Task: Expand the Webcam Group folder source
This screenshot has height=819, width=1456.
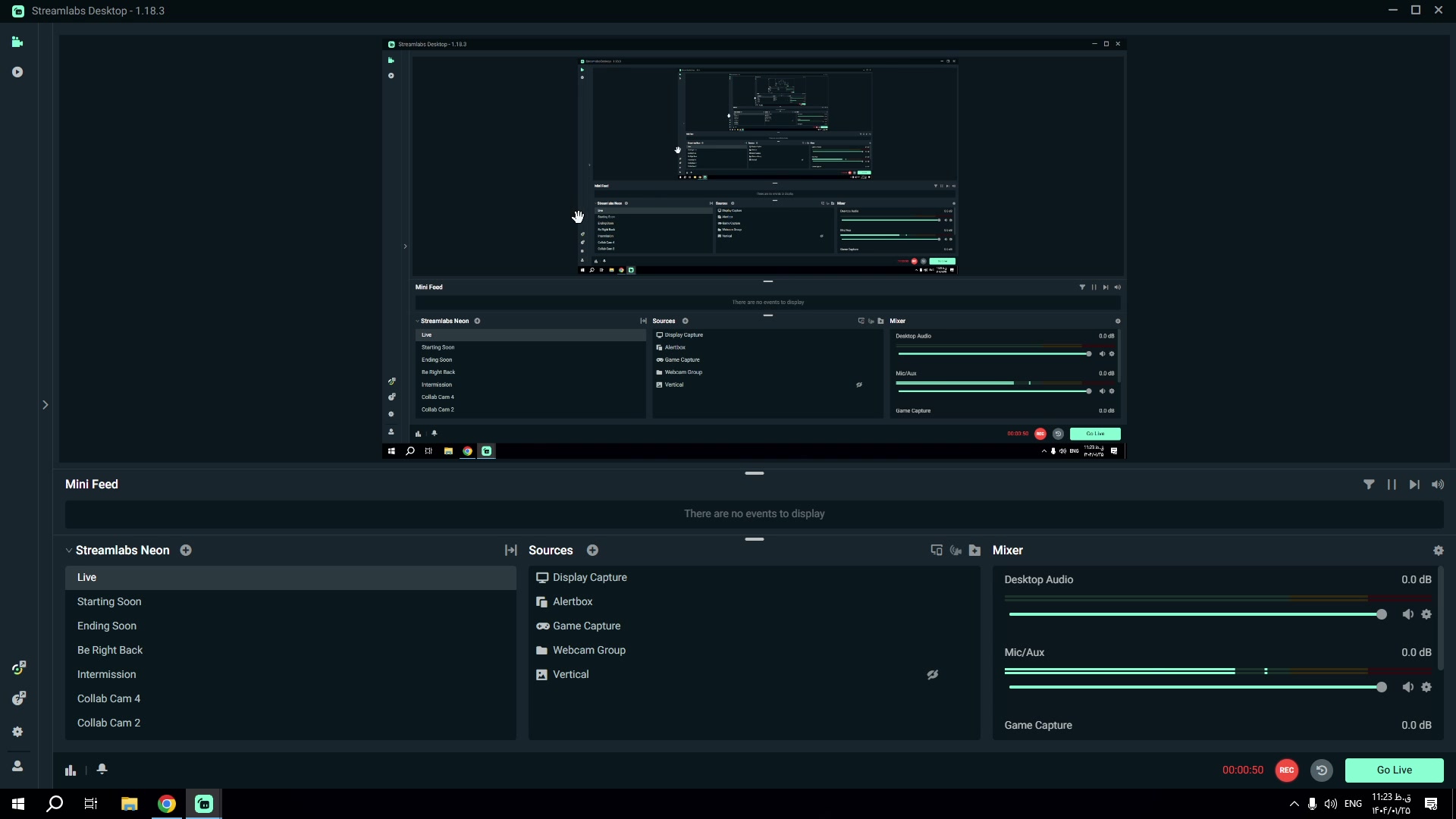Action: (x=542, y=651)
